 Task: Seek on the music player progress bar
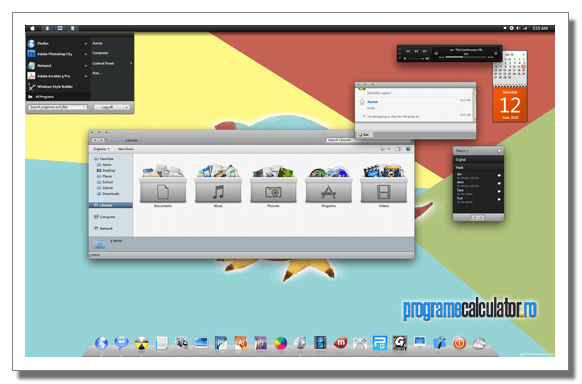coord(467,58)
